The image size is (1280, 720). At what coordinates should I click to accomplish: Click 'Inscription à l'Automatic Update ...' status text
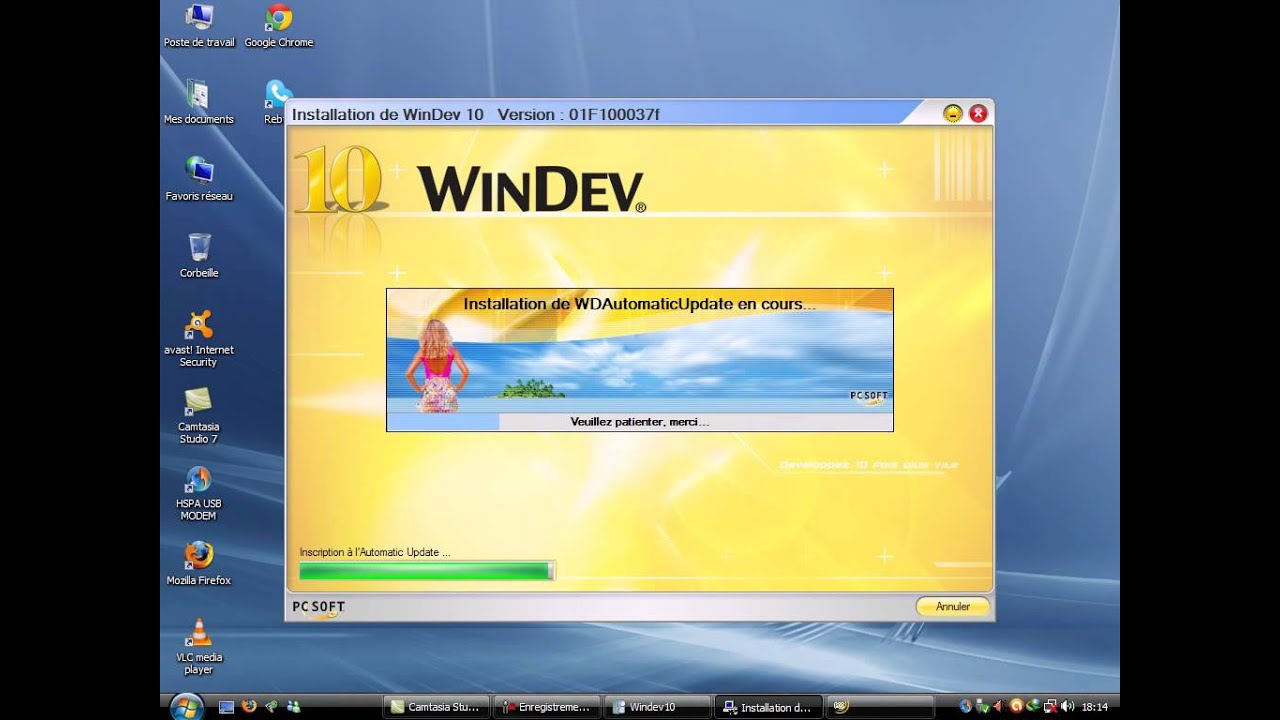tap(375, 552)
